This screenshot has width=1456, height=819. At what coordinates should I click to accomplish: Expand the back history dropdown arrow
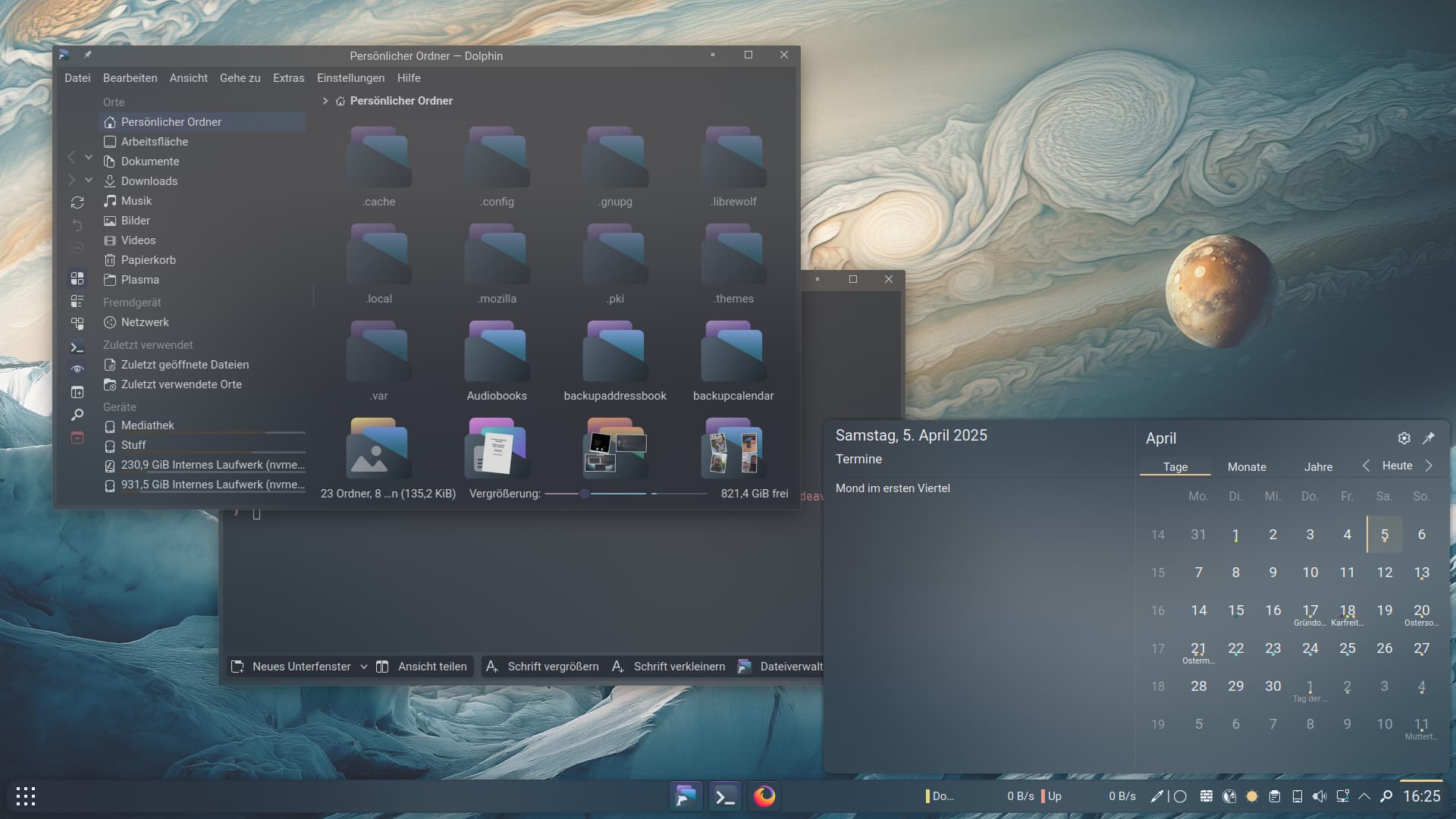[x=89, y=157]
